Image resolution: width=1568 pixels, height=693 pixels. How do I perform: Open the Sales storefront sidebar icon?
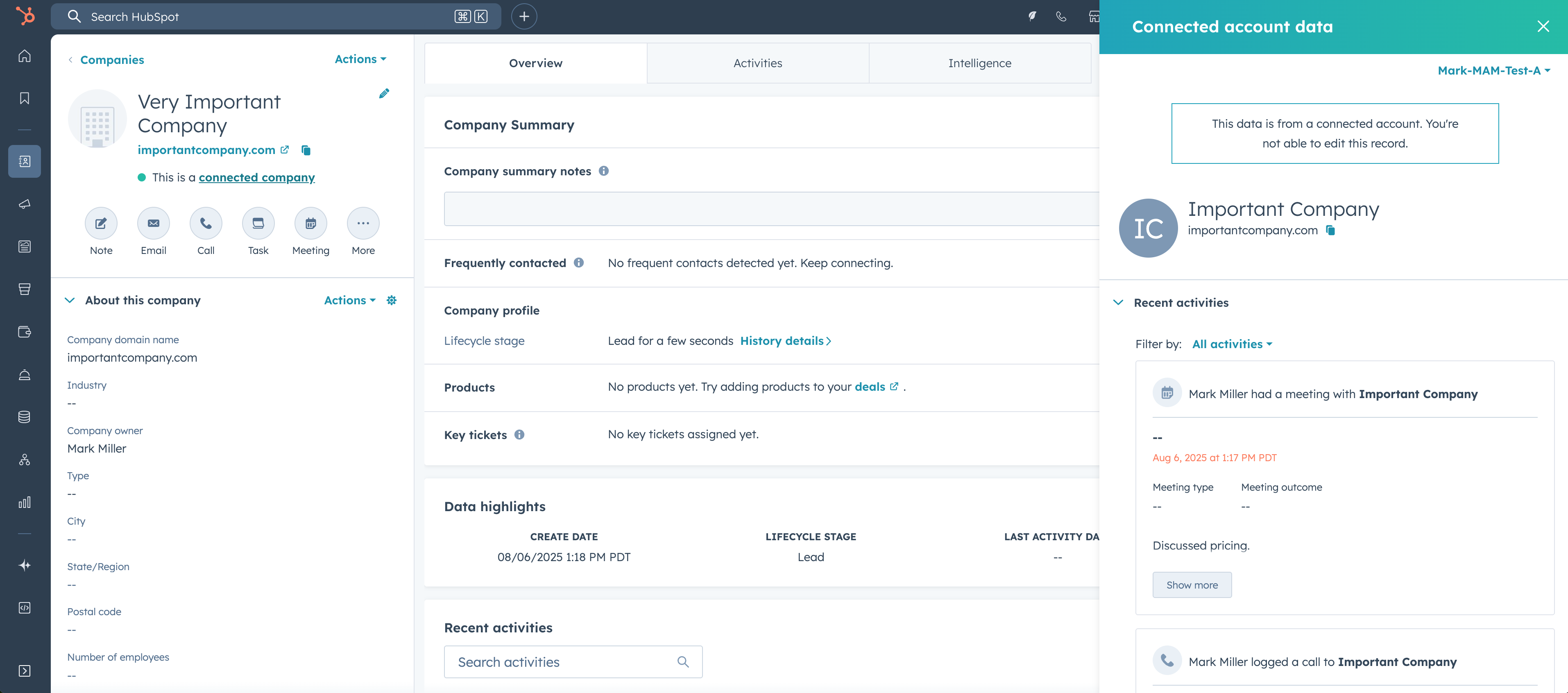coord(24,289)
